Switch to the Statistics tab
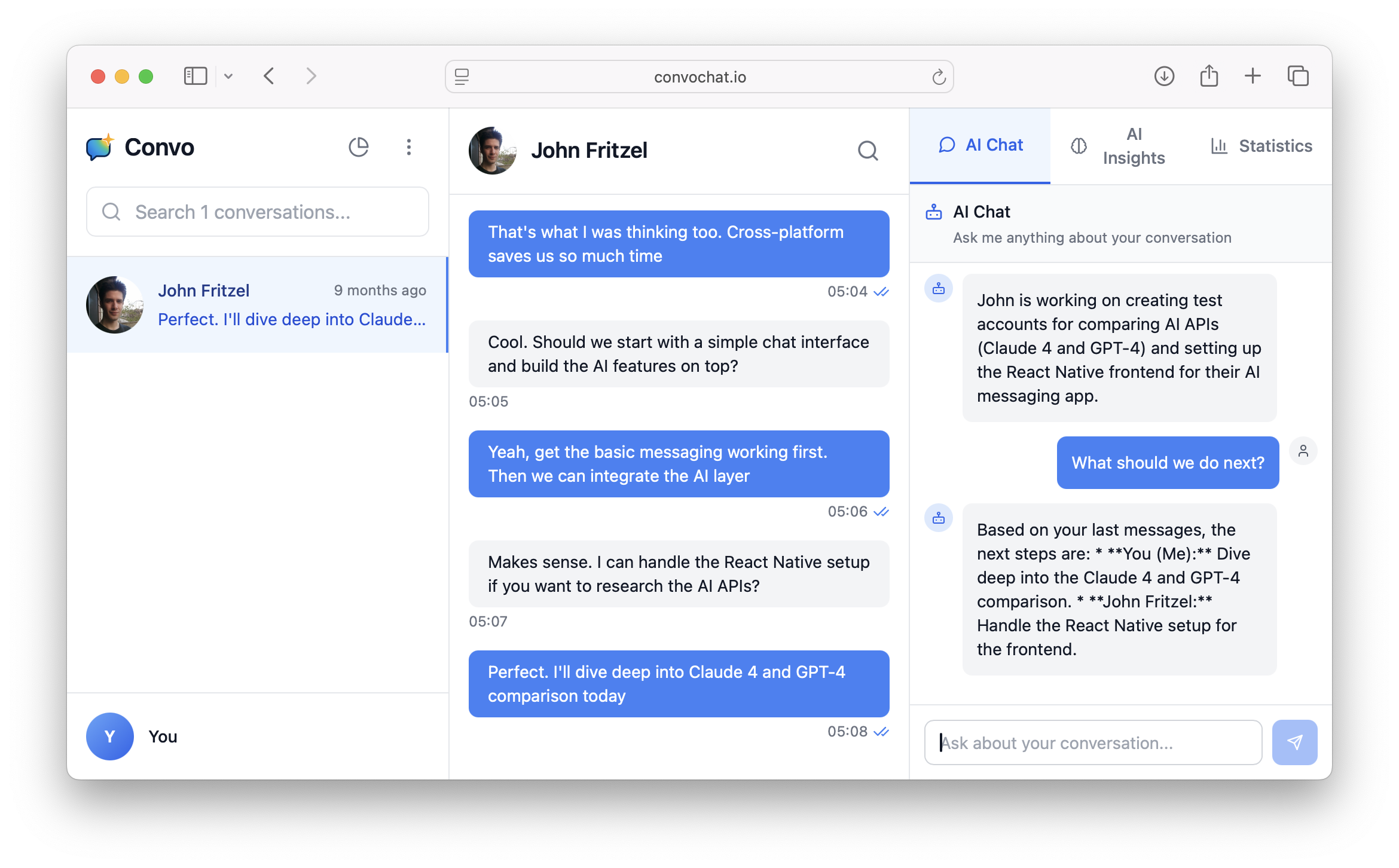The height and width of the screenshot is (868, 1399). pyautogui.click(x=1275, y=145)
